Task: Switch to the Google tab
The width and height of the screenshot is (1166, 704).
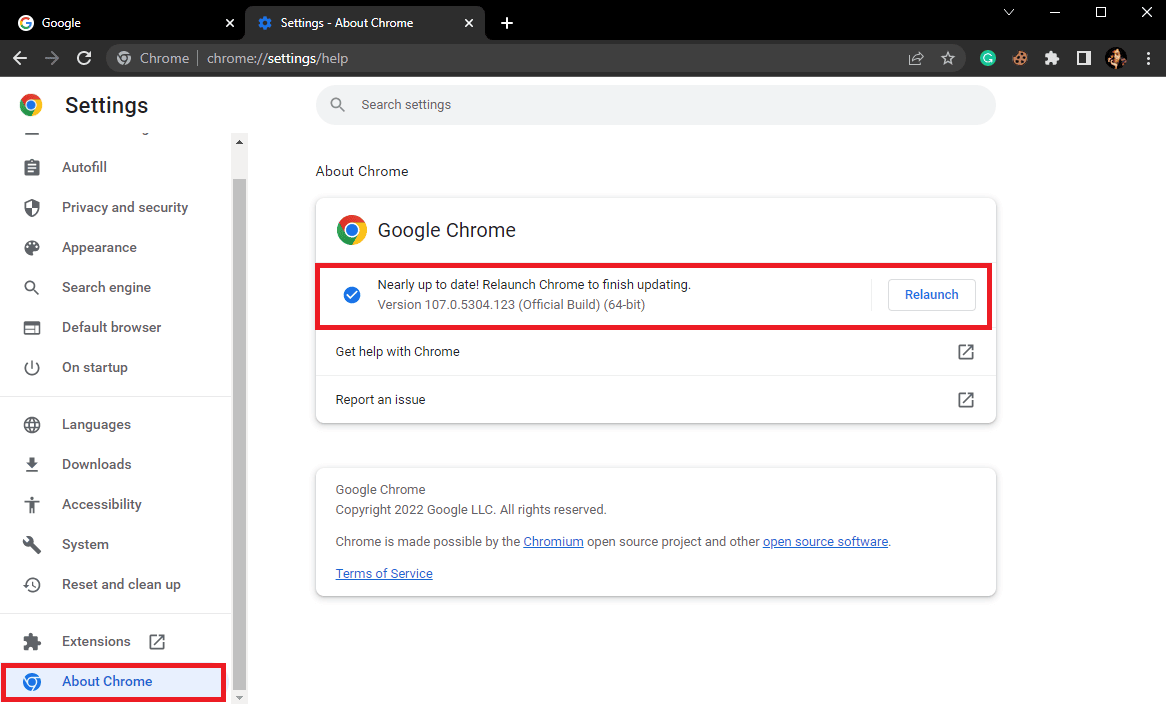Action: [x=123, y=23]
